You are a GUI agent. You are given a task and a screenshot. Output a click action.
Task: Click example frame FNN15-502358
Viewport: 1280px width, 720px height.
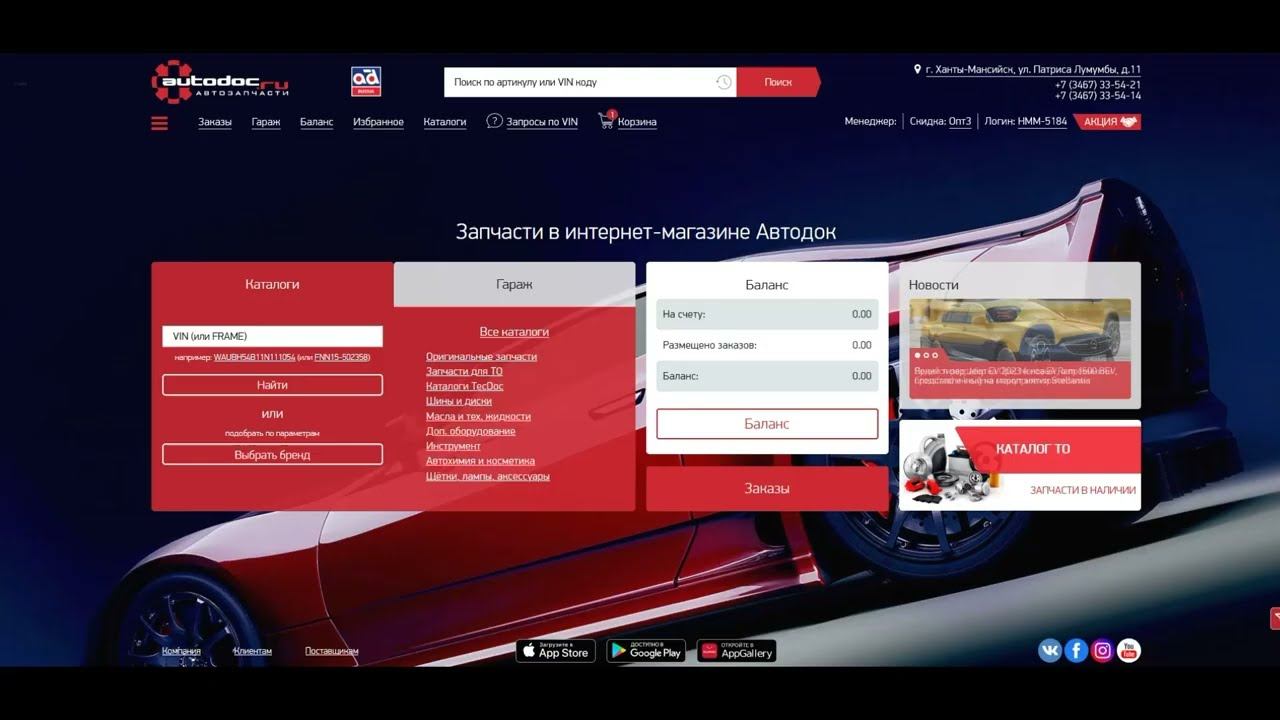pos(341,358)
